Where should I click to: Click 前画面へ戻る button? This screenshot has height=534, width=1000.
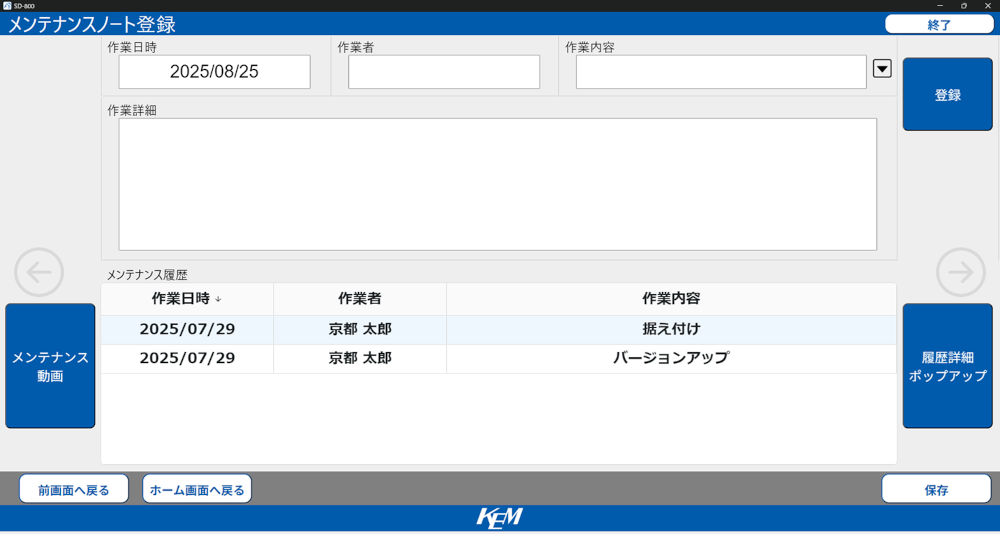(74, 489)
